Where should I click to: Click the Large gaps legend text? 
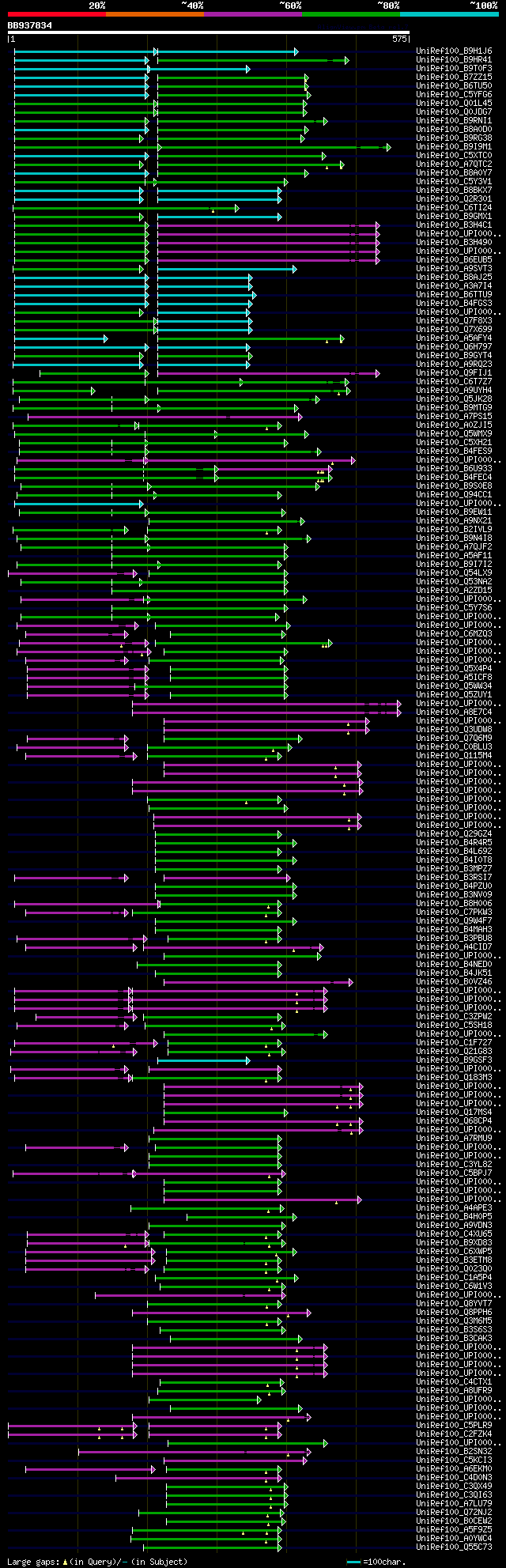[97, 1562]
